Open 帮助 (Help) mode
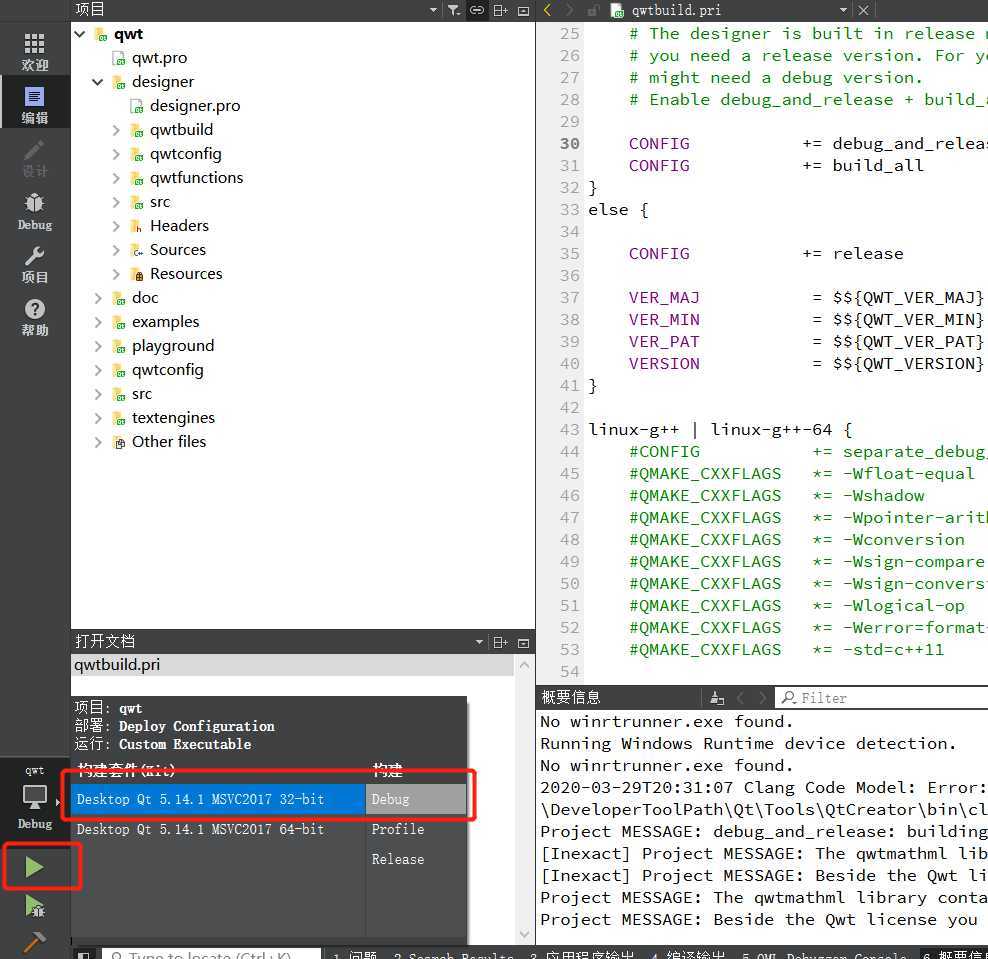988x959 pixels. tap(35, 318)
